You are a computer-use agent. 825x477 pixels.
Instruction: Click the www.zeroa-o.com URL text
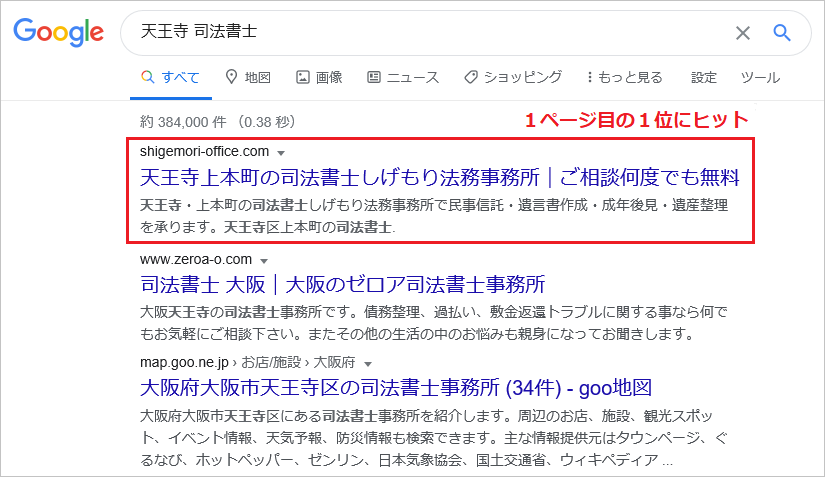point(196,259)
